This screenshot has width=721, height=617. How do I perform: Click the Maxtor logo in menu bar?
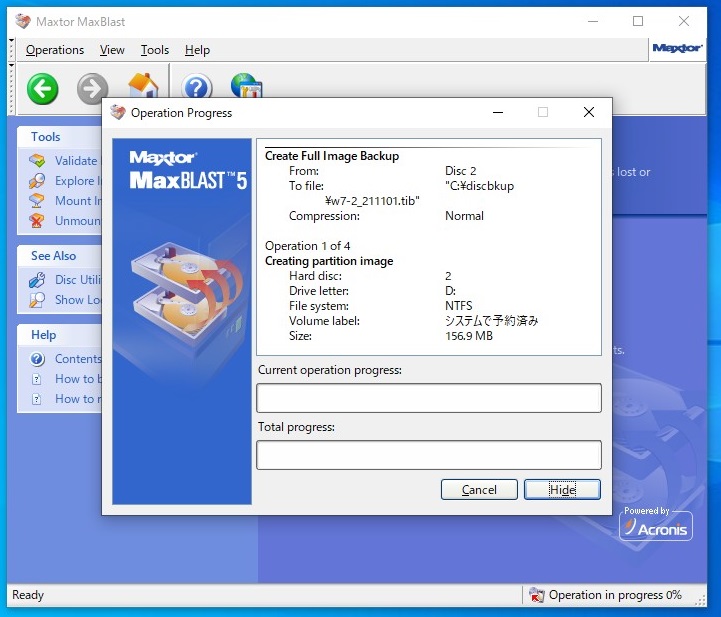677,48
